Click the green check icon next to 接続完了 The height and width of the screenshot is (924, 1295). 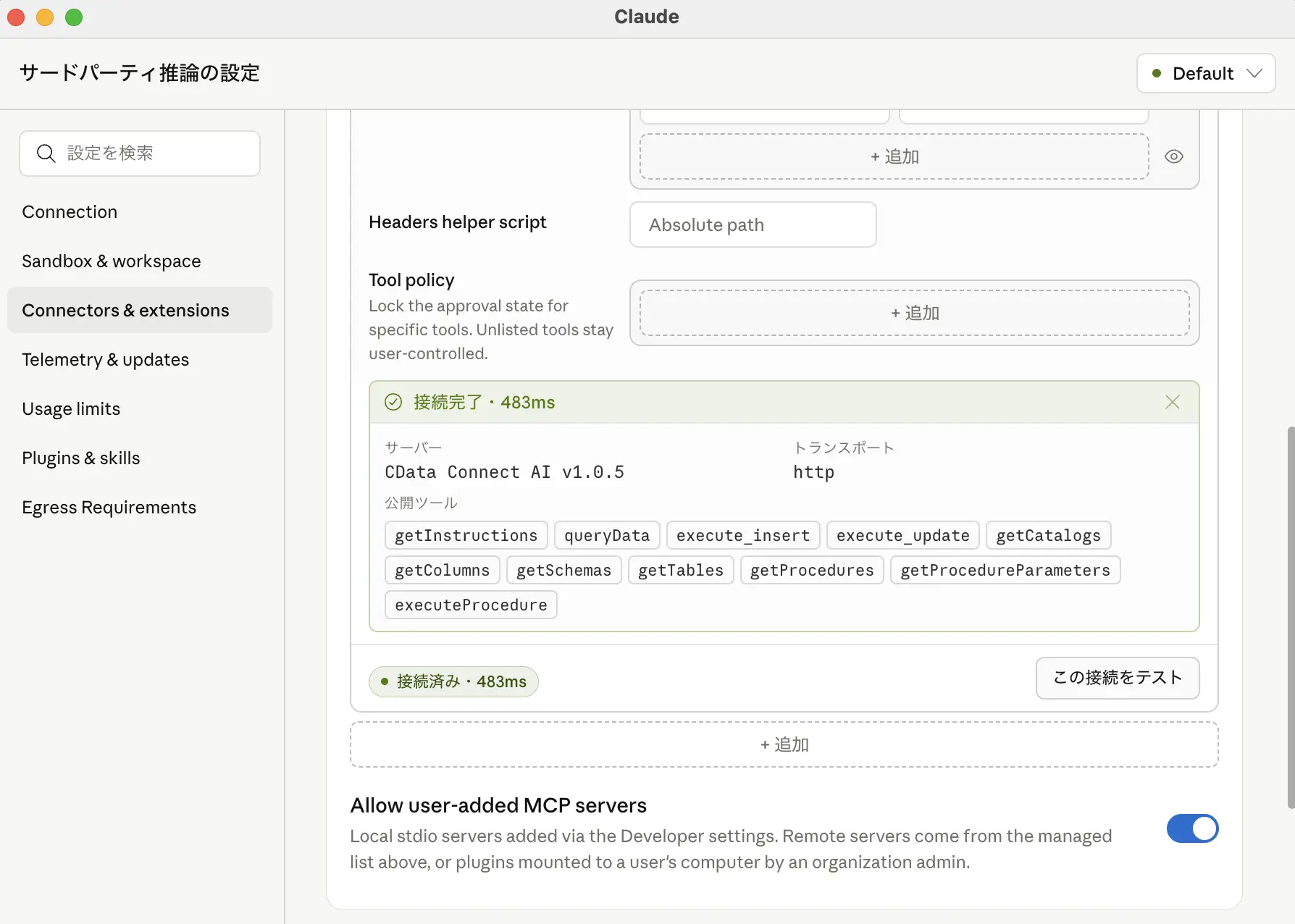click(393, 402)
